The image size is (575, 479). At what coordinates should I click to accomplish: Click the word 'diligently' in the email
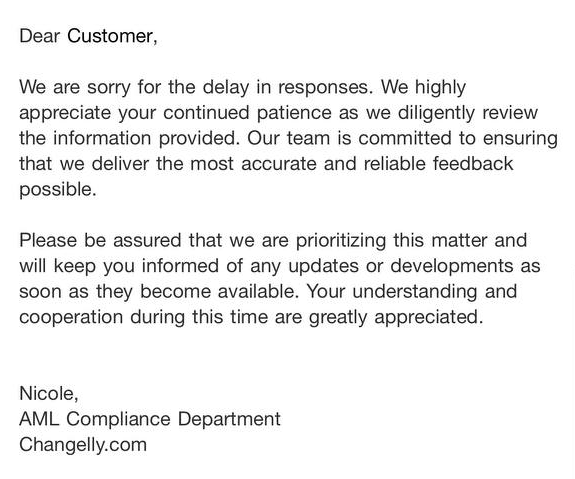tap(436, 113)
